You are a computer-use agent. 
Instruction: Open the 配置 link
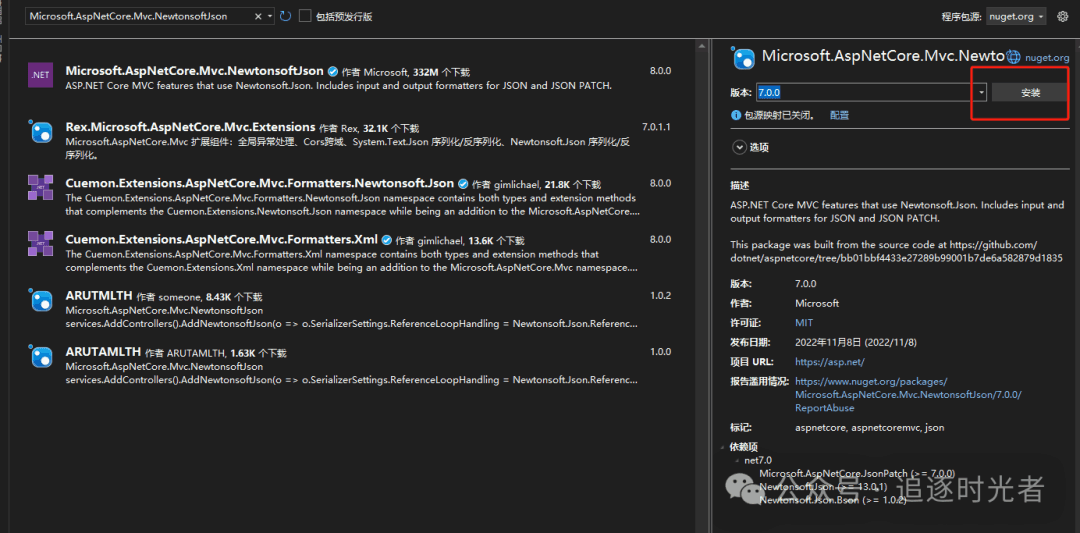pyautogui.click(x=839, y=116)
